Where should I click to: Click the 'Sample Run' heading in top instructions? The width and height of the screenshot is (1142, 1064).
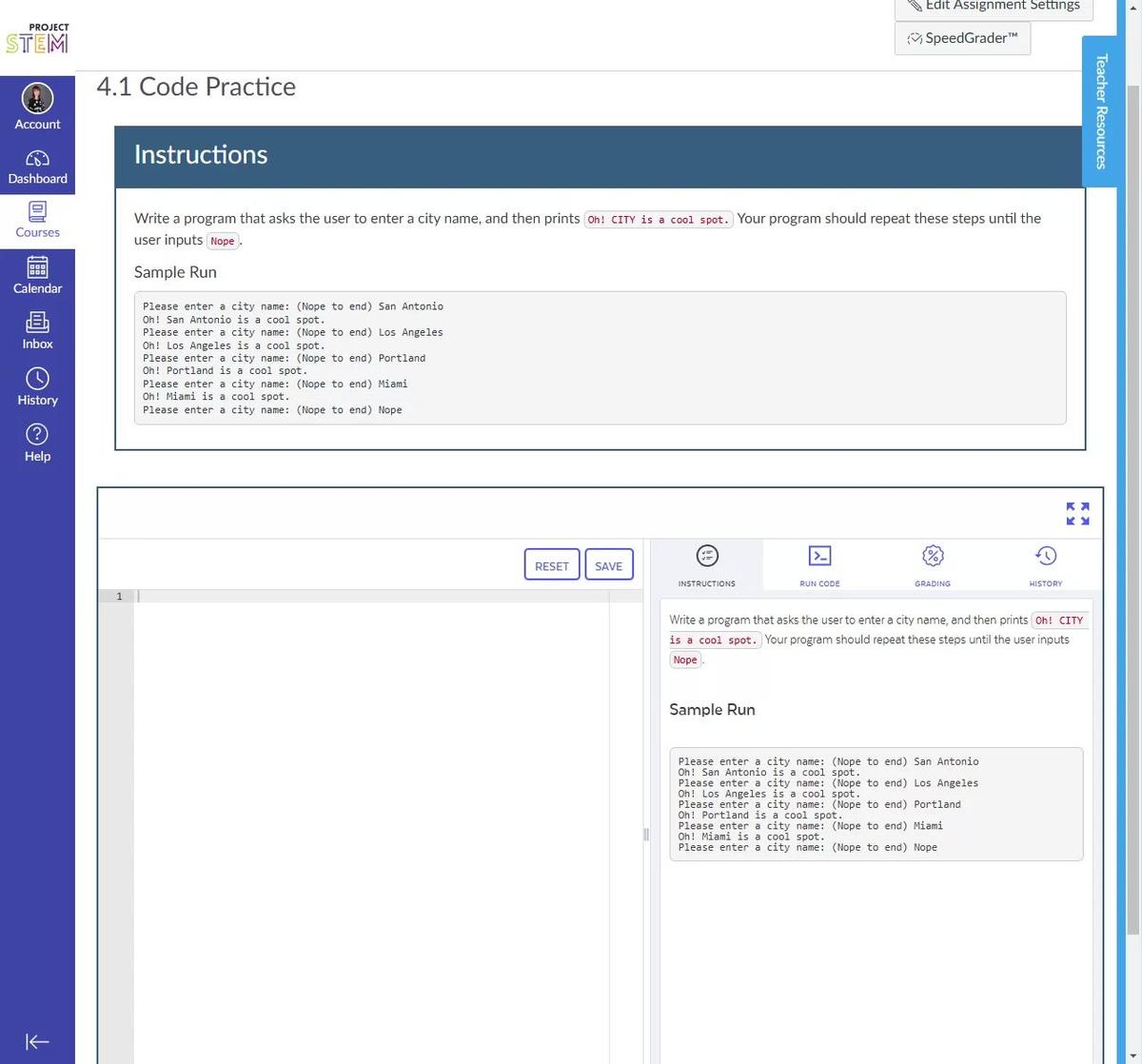175,272
